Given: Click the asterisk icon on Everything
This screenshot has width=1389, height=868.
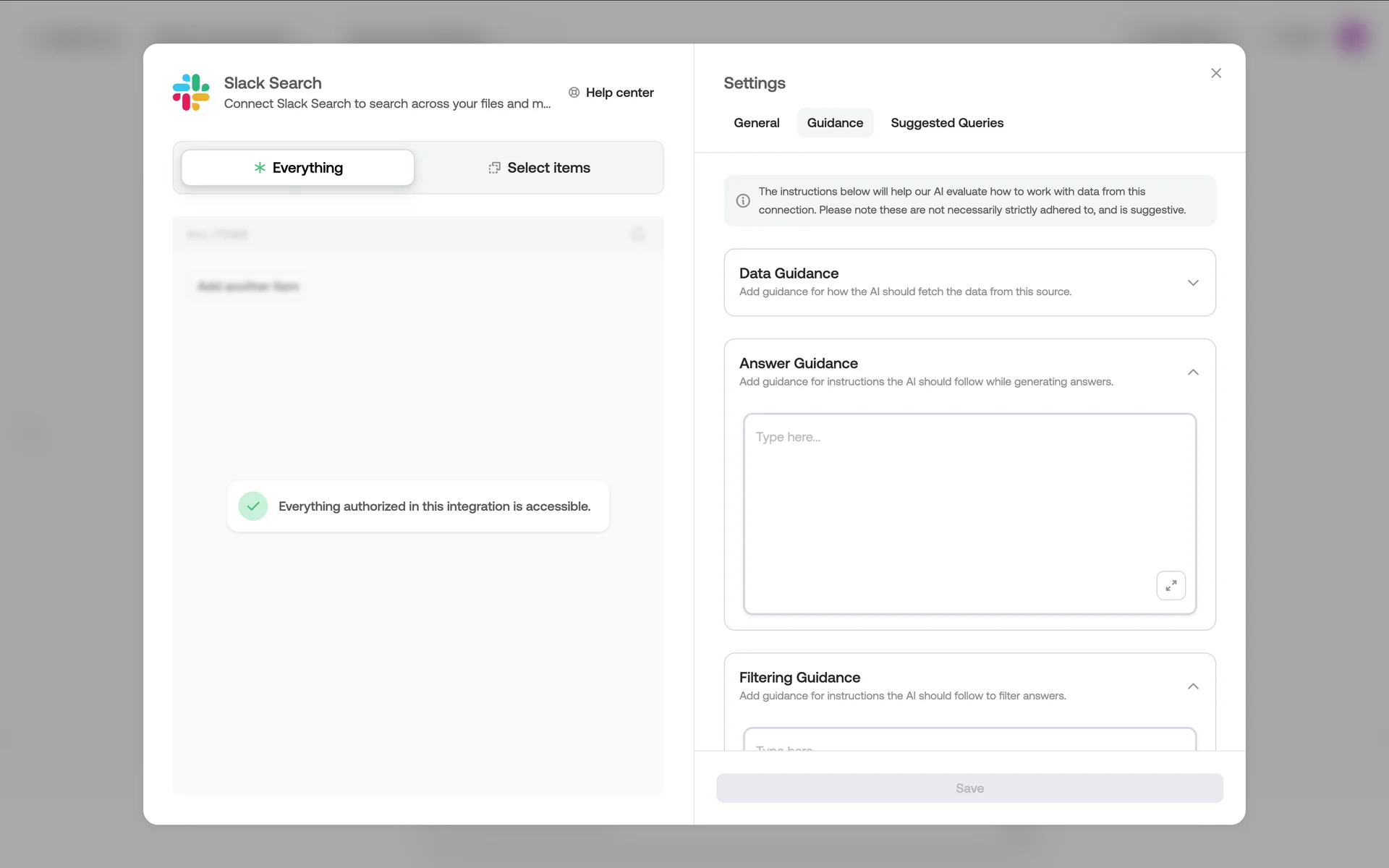Looking at the screenshot, I should point(260,168).
